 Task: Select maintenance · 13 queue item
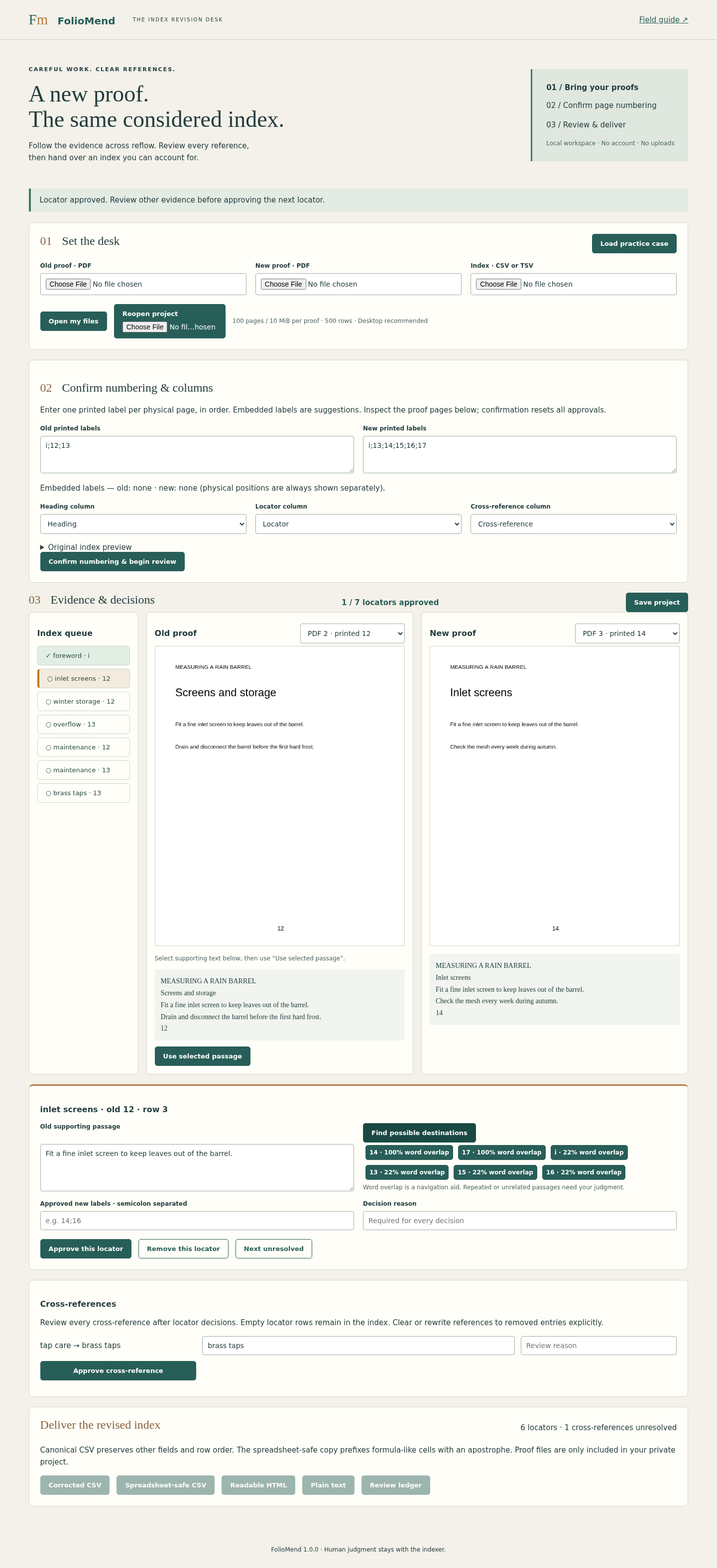coord(84,770)
